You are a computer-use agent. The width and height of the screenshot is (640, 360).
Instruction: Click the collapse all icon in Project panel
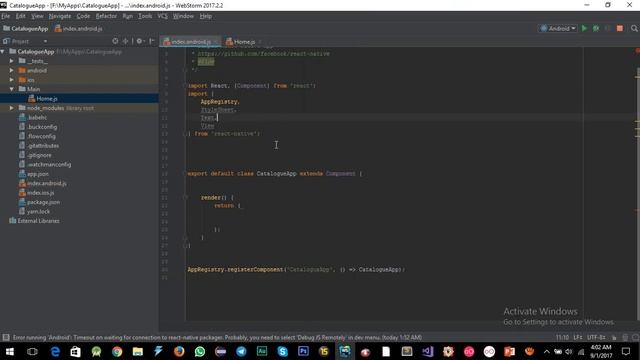125,41
